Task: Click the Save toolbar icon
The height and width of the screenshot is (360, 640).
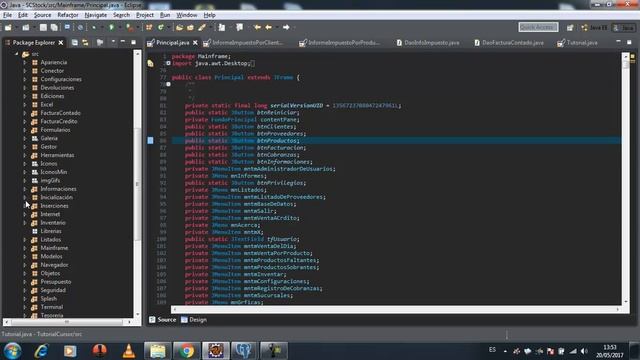Action: pyautogui.click(x=43, y=27)
